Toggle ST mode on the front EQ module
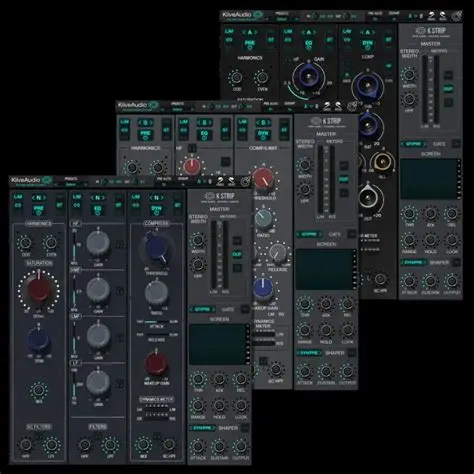474x474 pixels. pos(119,205)
